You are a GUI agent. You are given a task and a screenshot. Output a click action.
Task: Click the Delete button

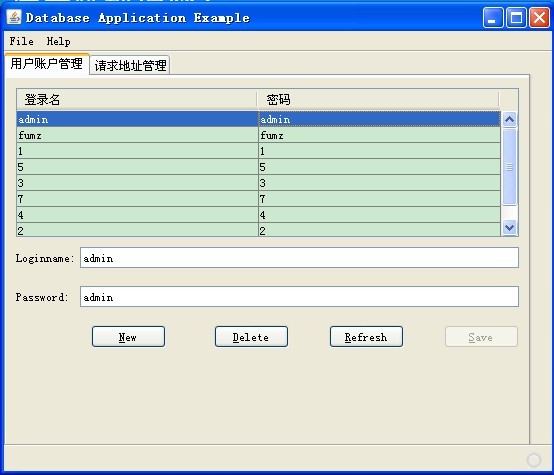pos(251,337)
